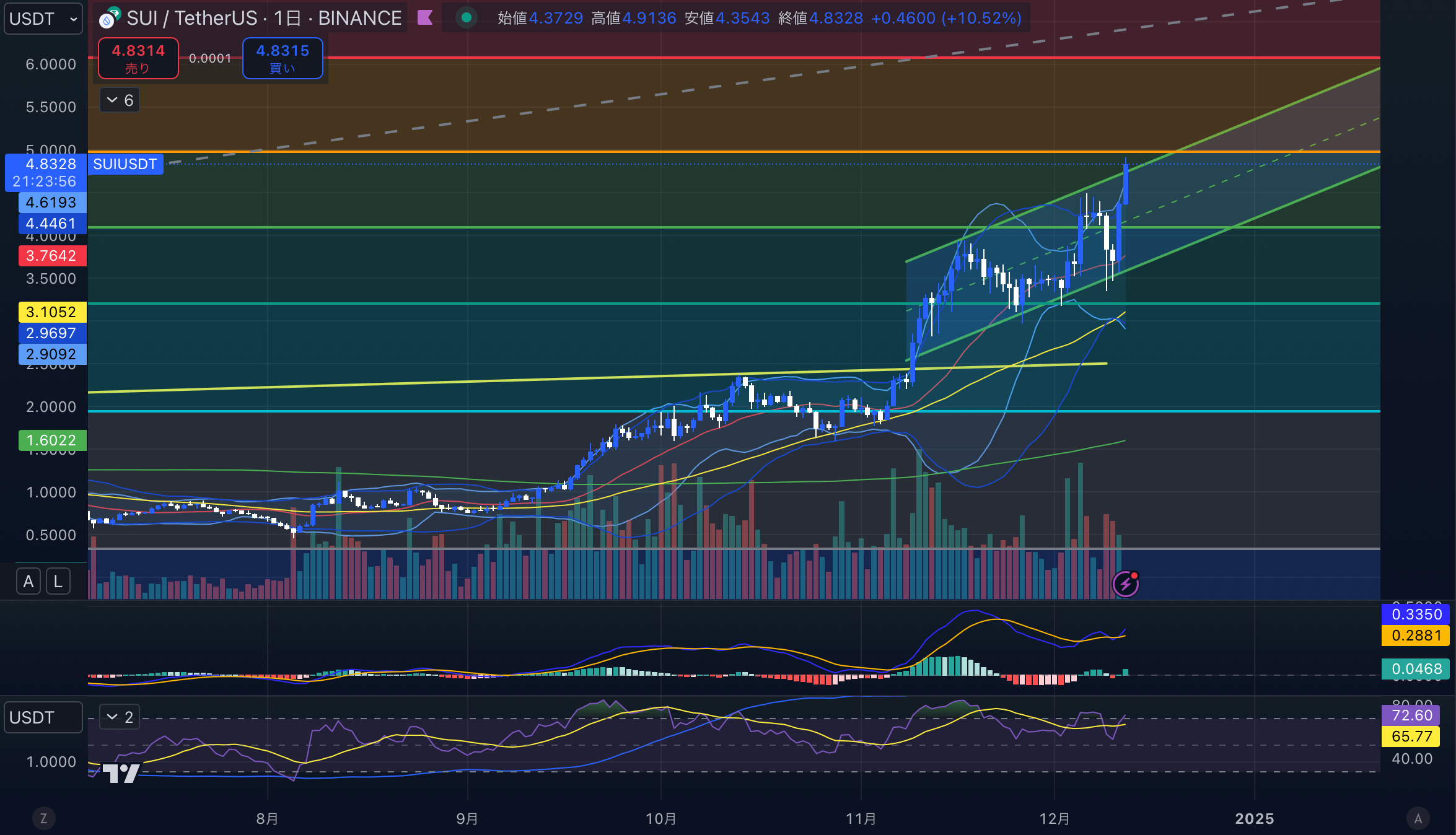Viewport: 1456px width, 835px height.
Task: Toggle log scale with the L button
Action: 58,581
